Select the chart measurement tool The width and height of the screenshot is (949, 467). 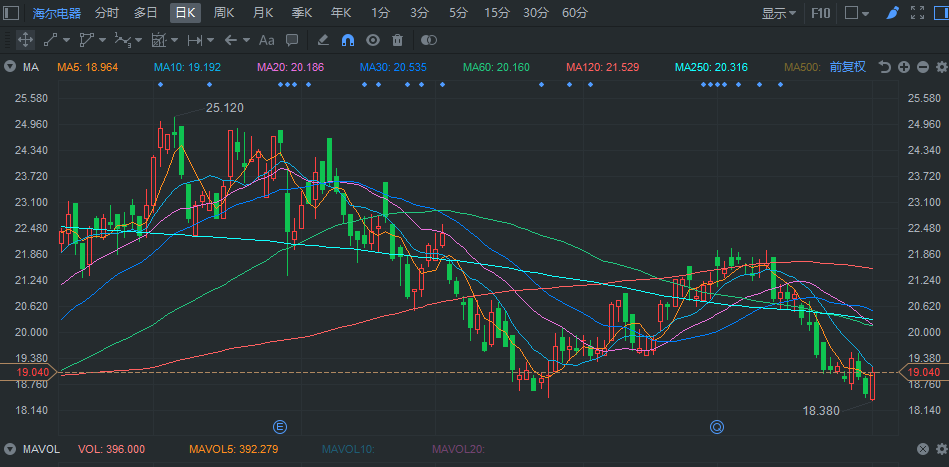(159, 41)
